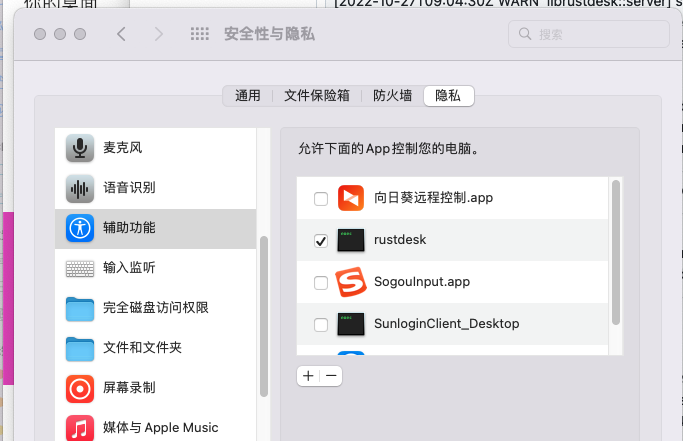Click the privacy category sidebar scrollbar
The image size is (683, 441).
click(264, 316)
